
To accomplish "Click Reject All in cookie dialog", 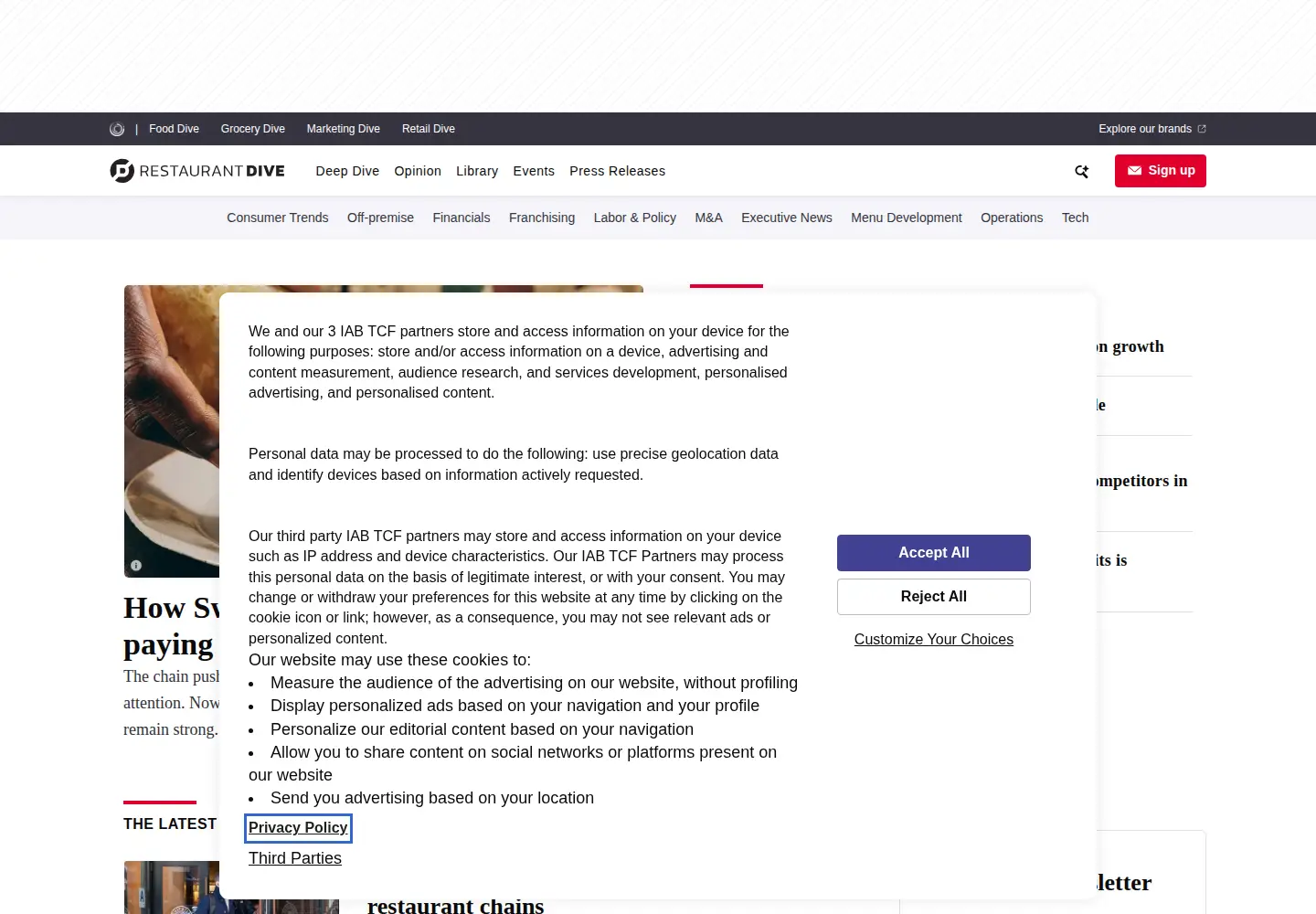I will [x=934, y=597].
